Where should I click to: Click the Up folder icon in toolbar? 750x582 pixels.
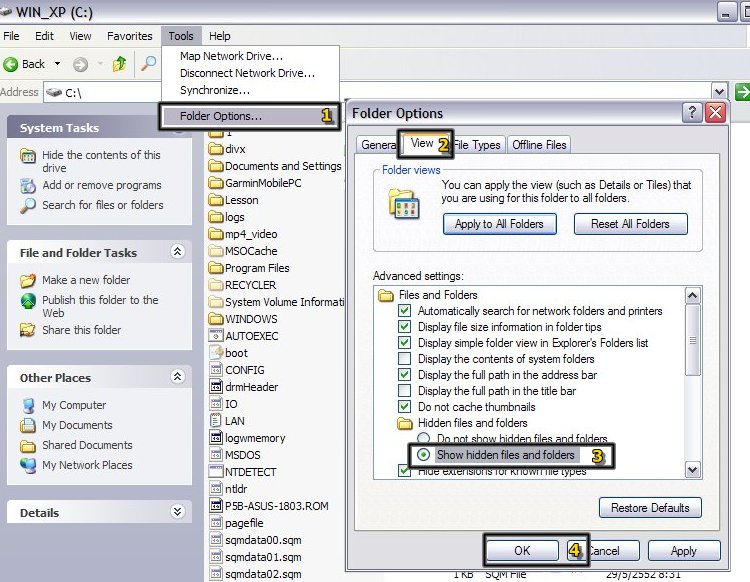(120, 64)
